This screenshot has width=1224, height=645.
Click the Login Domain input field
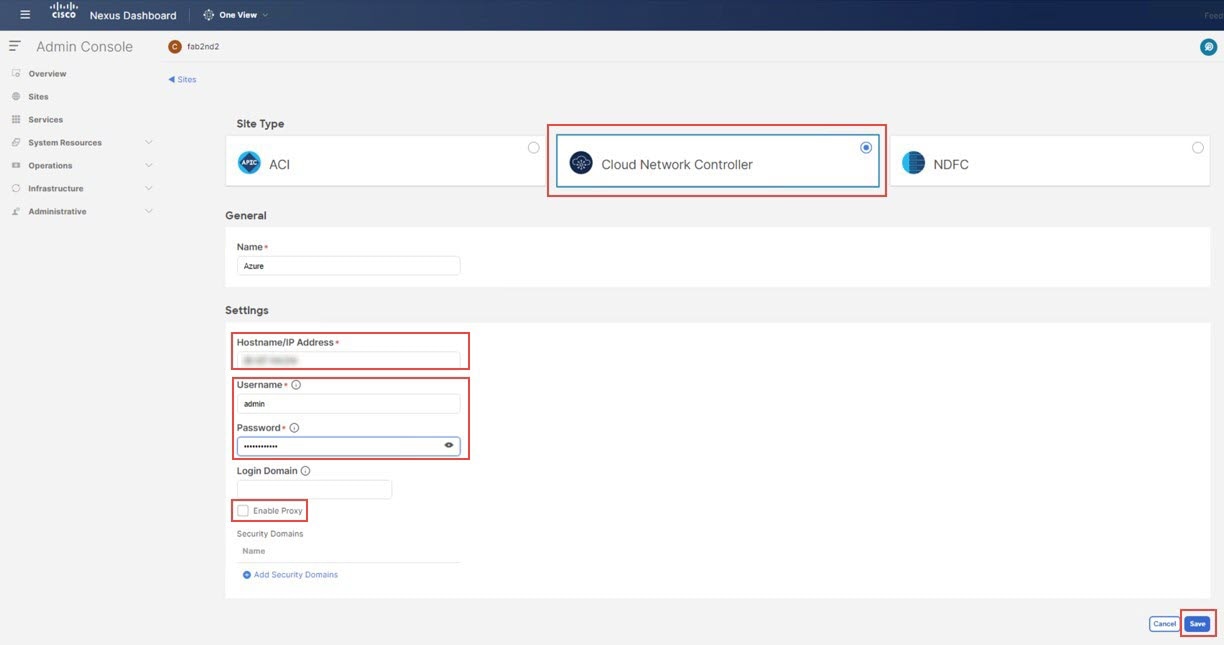314,489
